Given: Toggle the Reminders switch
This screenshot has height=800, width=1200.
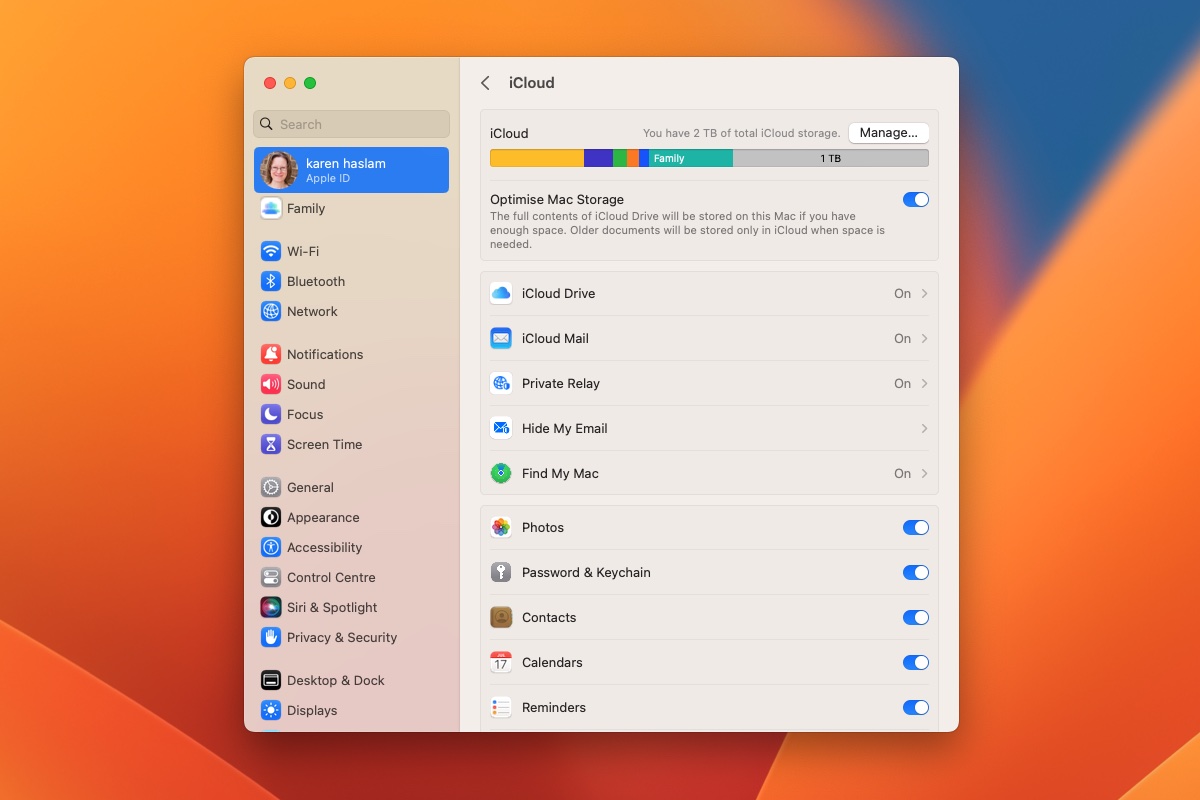Looking at the screenshot, I should [916, 707].
